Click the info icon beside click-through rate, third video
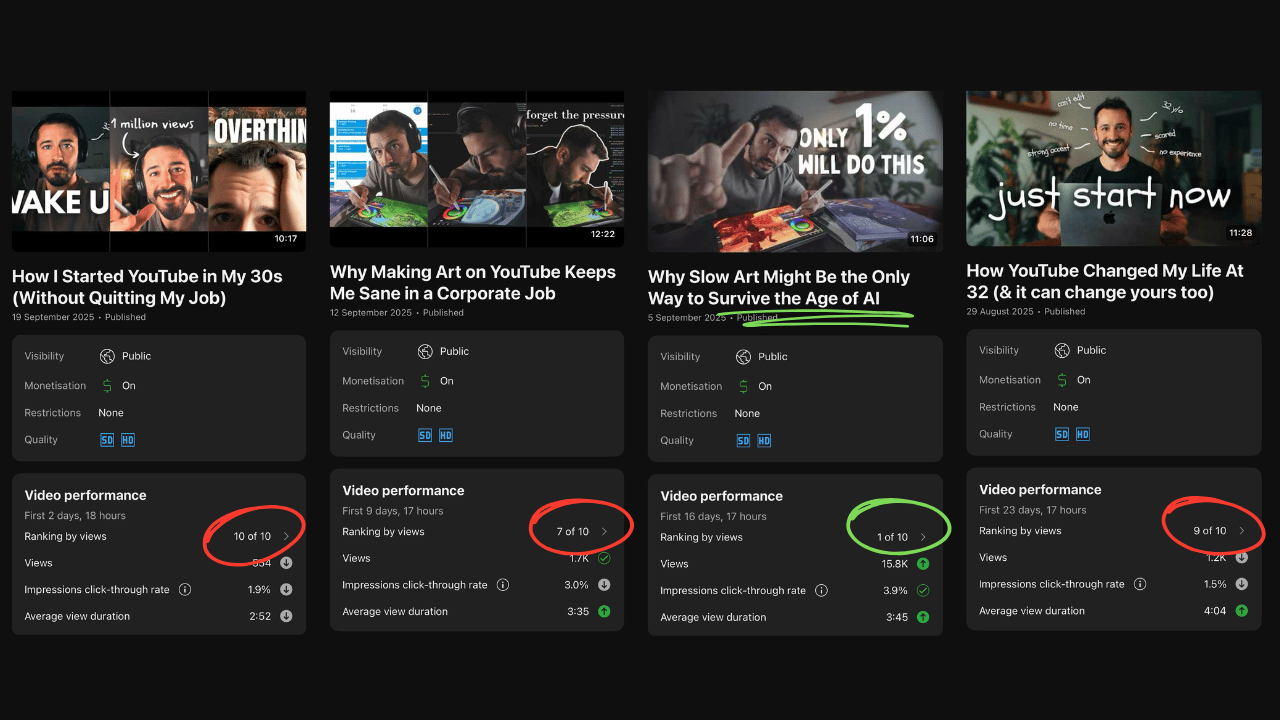This screenshot has height=720, width=1280. 821,591
